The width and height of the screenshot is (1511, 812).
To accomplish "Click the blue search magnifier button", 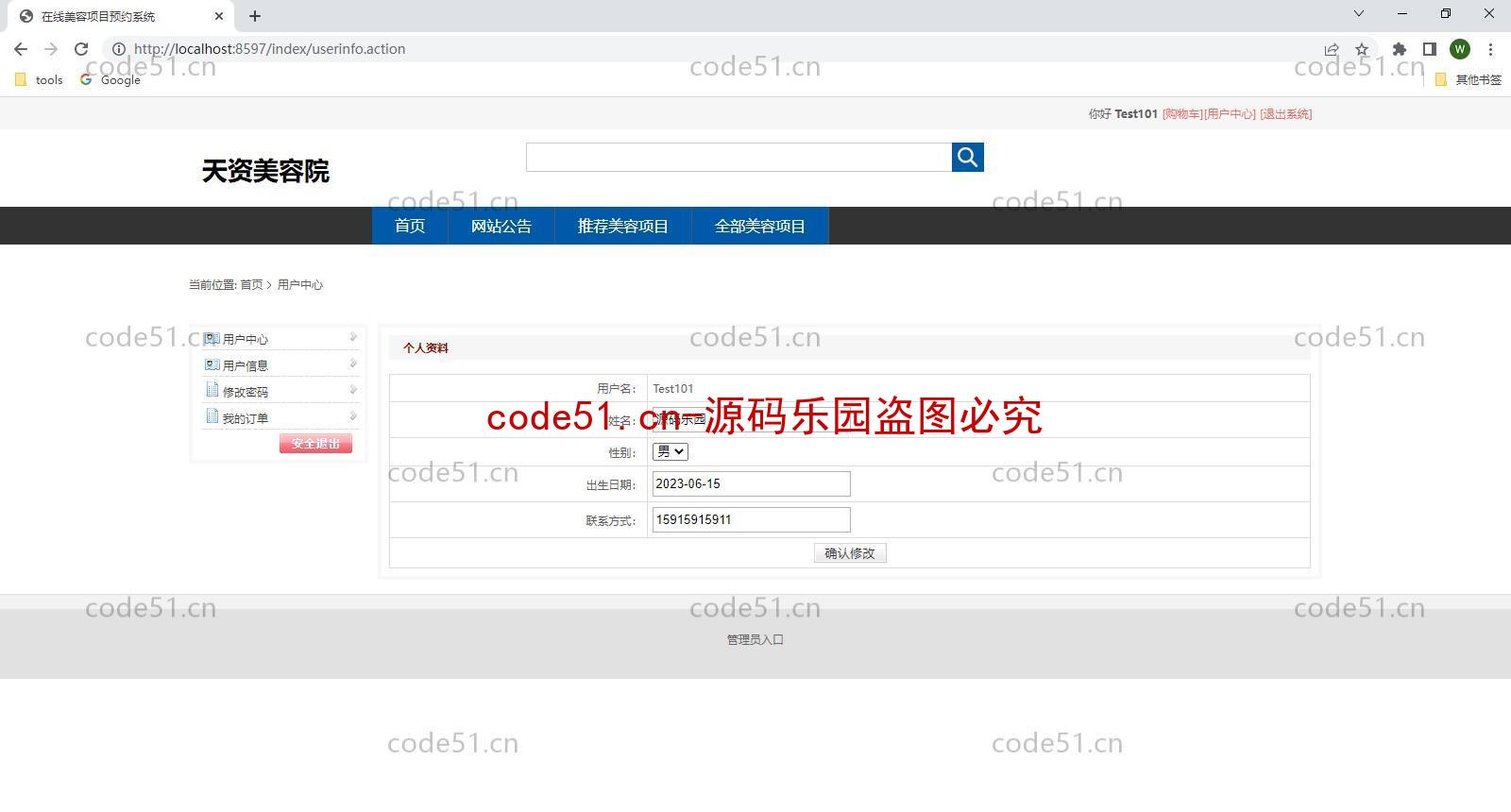I will click(967, 158).
